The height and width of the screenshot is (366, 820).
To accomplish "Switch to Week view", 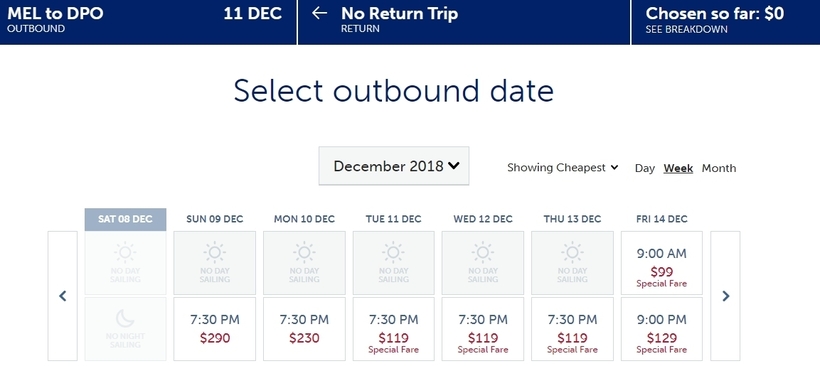I will click(678, 168).
